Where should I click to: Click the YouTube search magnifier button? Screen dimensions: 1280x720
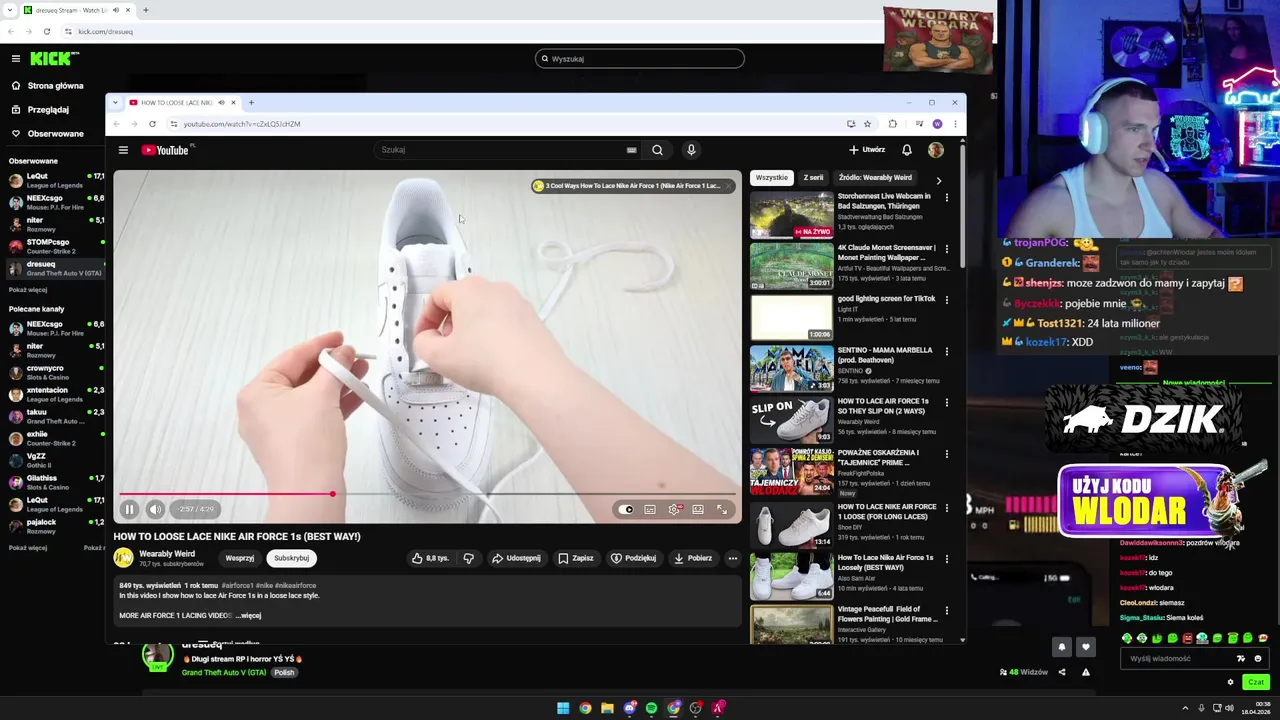click(x=657, y=150)
